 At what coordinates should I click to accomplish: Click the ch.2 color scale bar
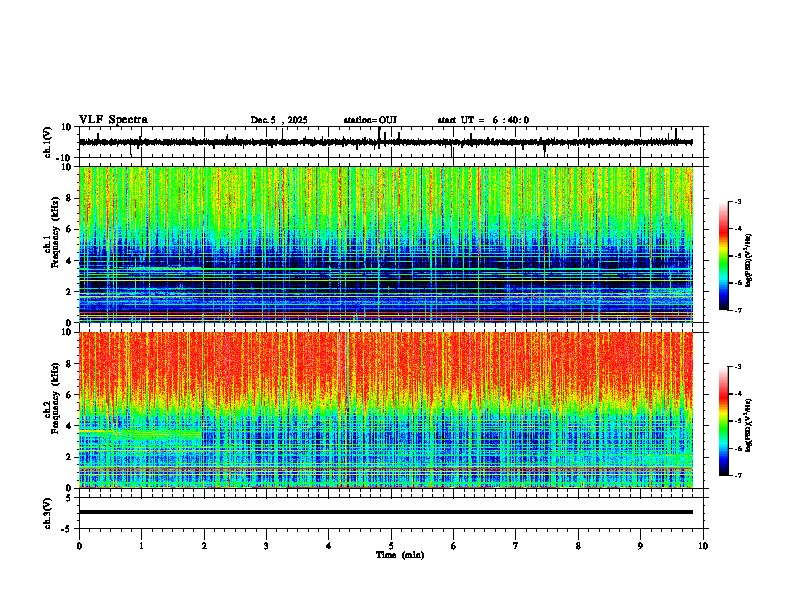coord(724,421)
